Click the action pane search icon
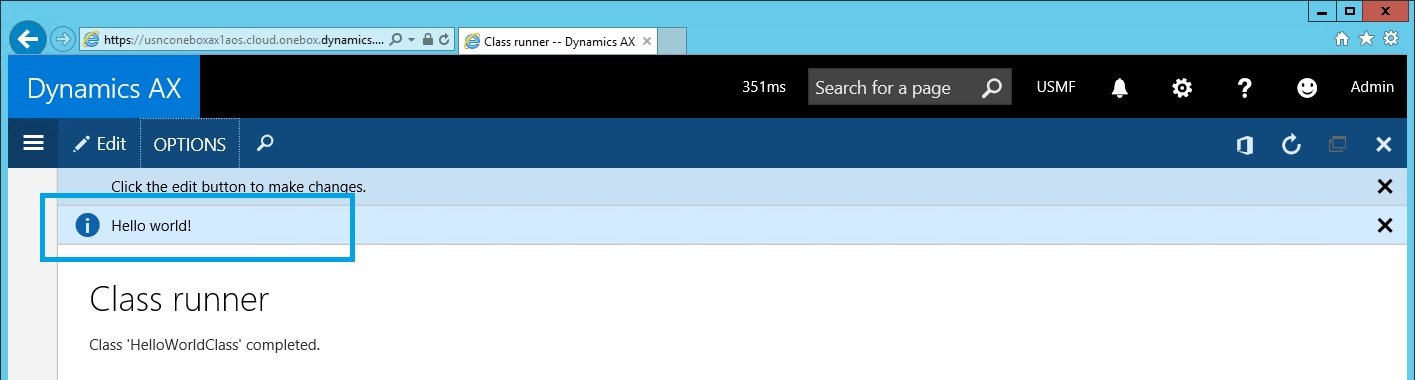 265,143
